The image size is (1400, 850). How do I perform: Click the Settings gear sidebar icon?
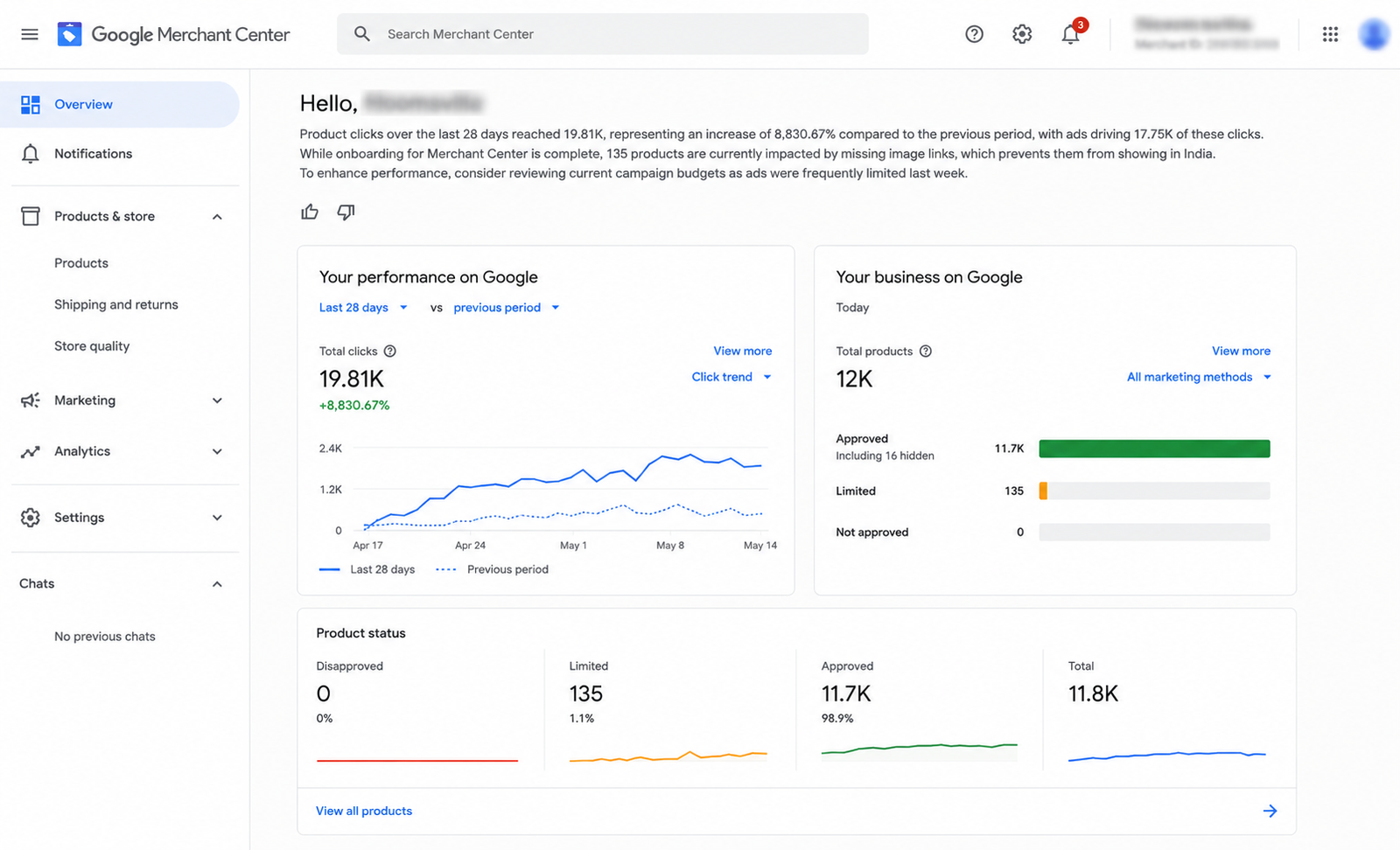(x=31, y=518)
